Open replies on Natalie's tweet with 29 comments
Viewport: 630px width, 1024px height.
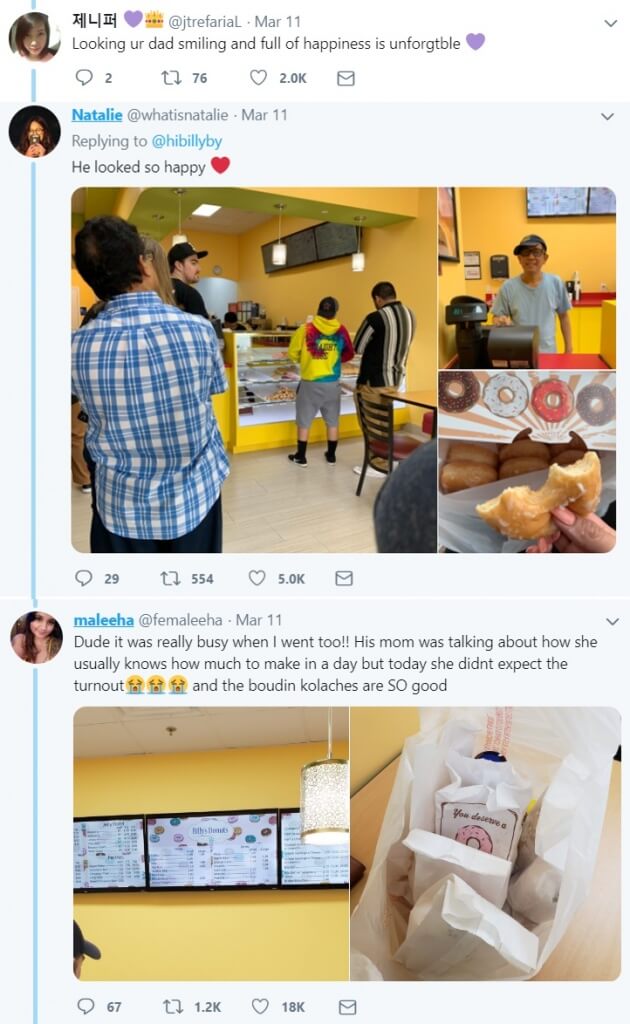pyautogui.click(x=84, y=578)
